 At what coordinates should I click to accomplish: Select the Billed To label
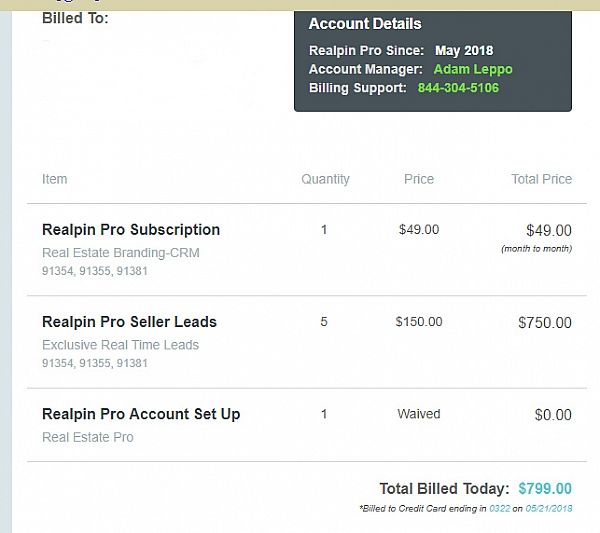(76, 18)
